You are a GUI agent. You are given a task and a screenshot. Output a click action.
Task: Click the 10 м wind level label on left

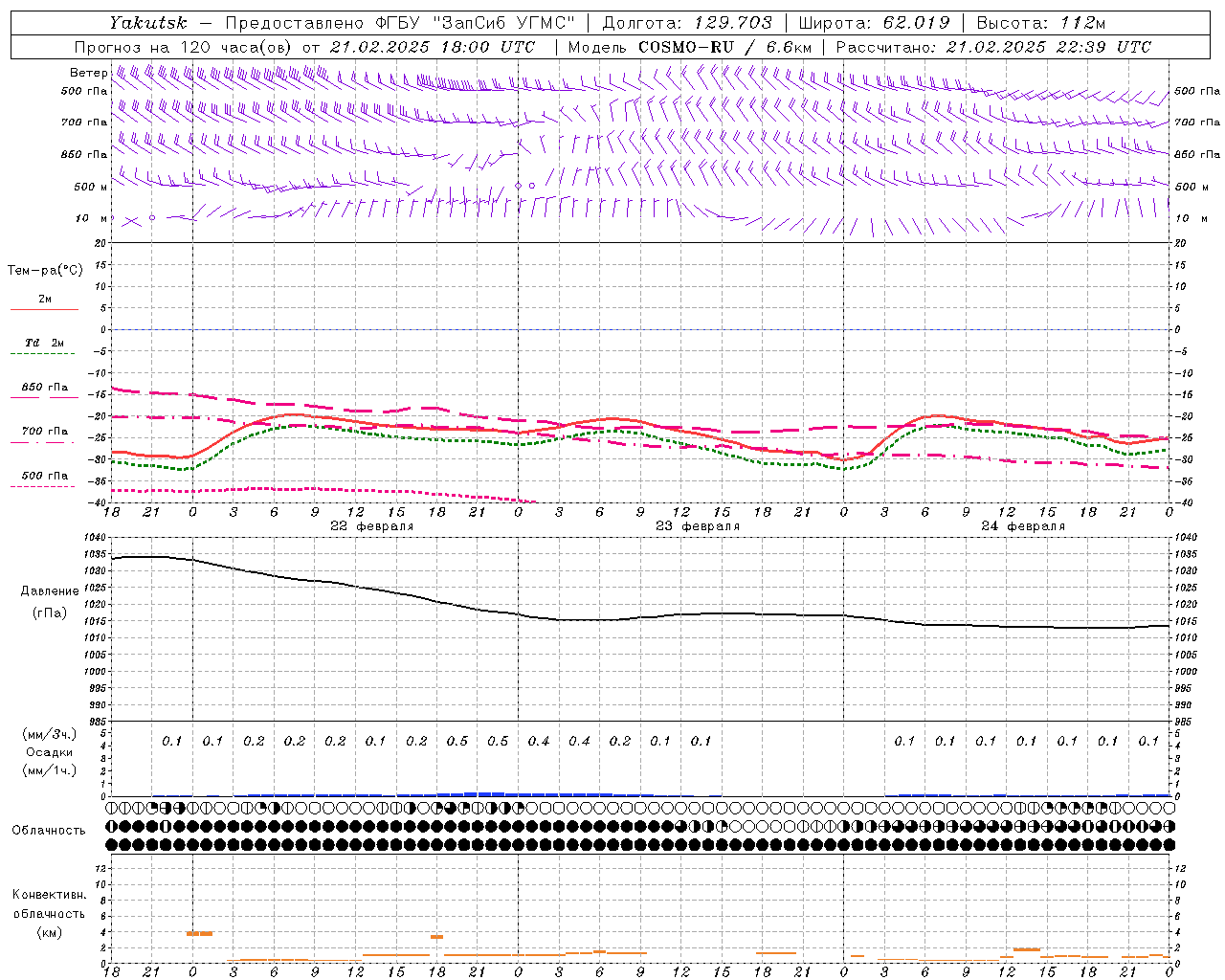[92, 218]
